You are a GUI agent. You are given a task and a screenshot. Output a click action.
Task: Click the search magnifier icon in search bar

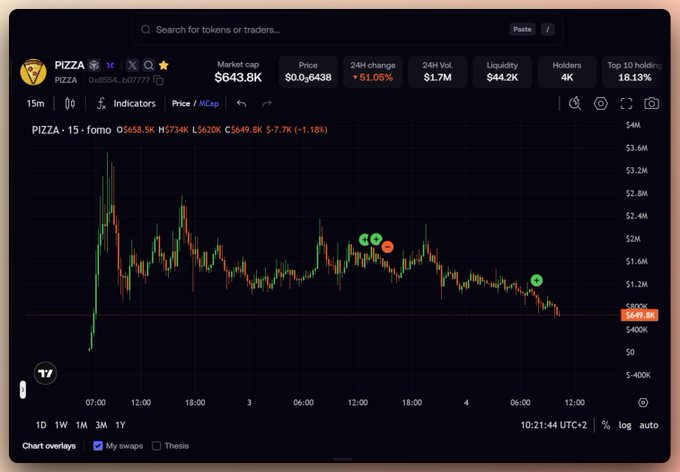coord(146,30)
